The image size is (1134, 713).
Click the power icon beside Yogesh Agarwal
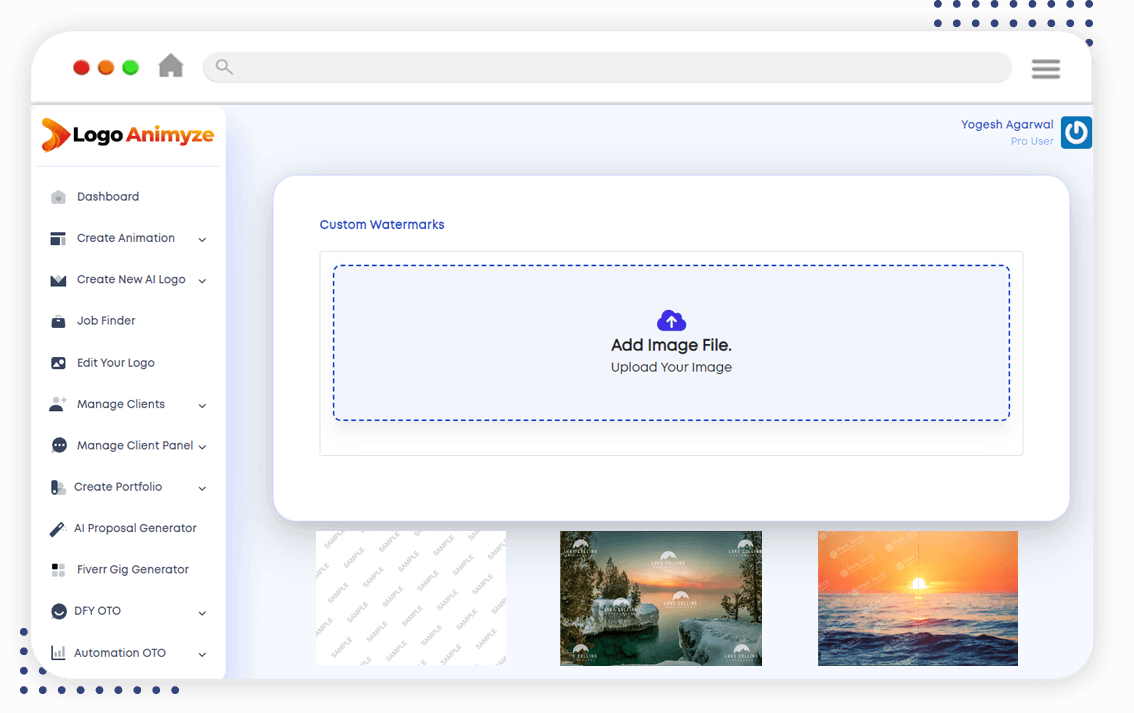click(1076, 133)
